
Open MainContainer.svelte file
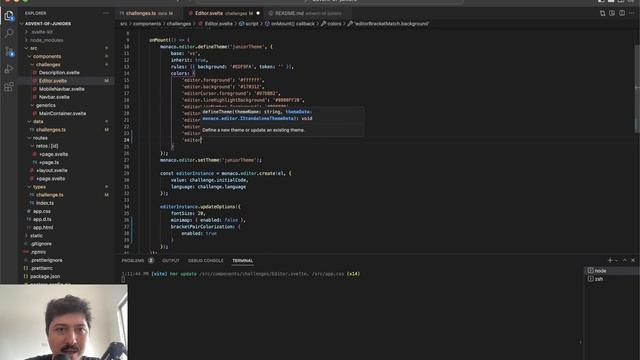click(x=62, y=113)
